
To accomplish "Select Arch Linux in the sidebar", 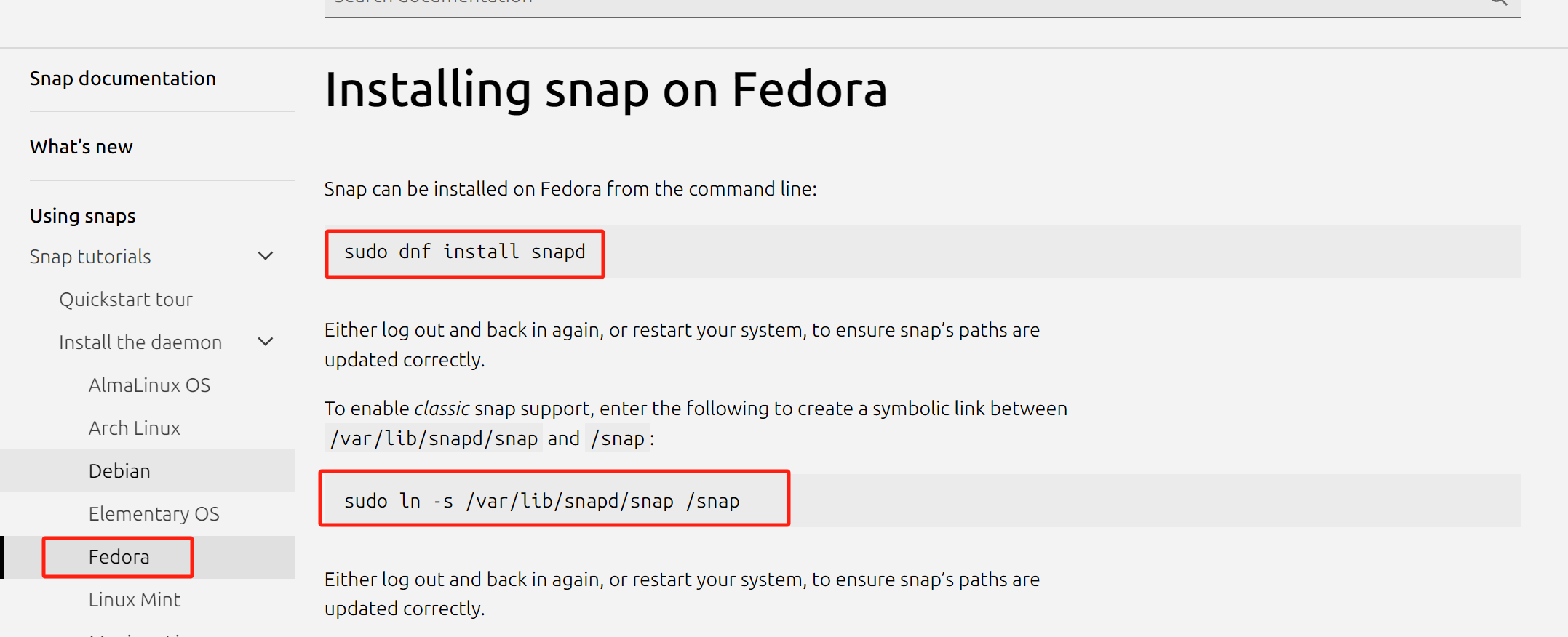I will pyautogui.click(x=135, y=428).
